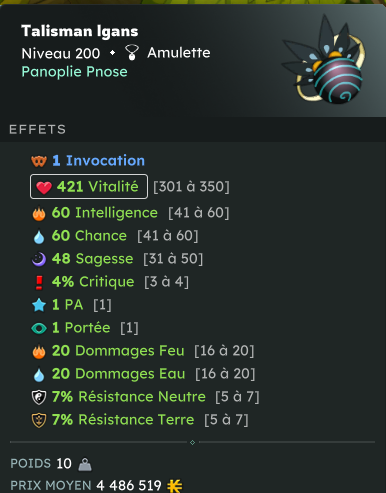This screenshot has height=493, width=386.
Task: Click the amulet type icon near Amulette
Action: tap(132, 53)
